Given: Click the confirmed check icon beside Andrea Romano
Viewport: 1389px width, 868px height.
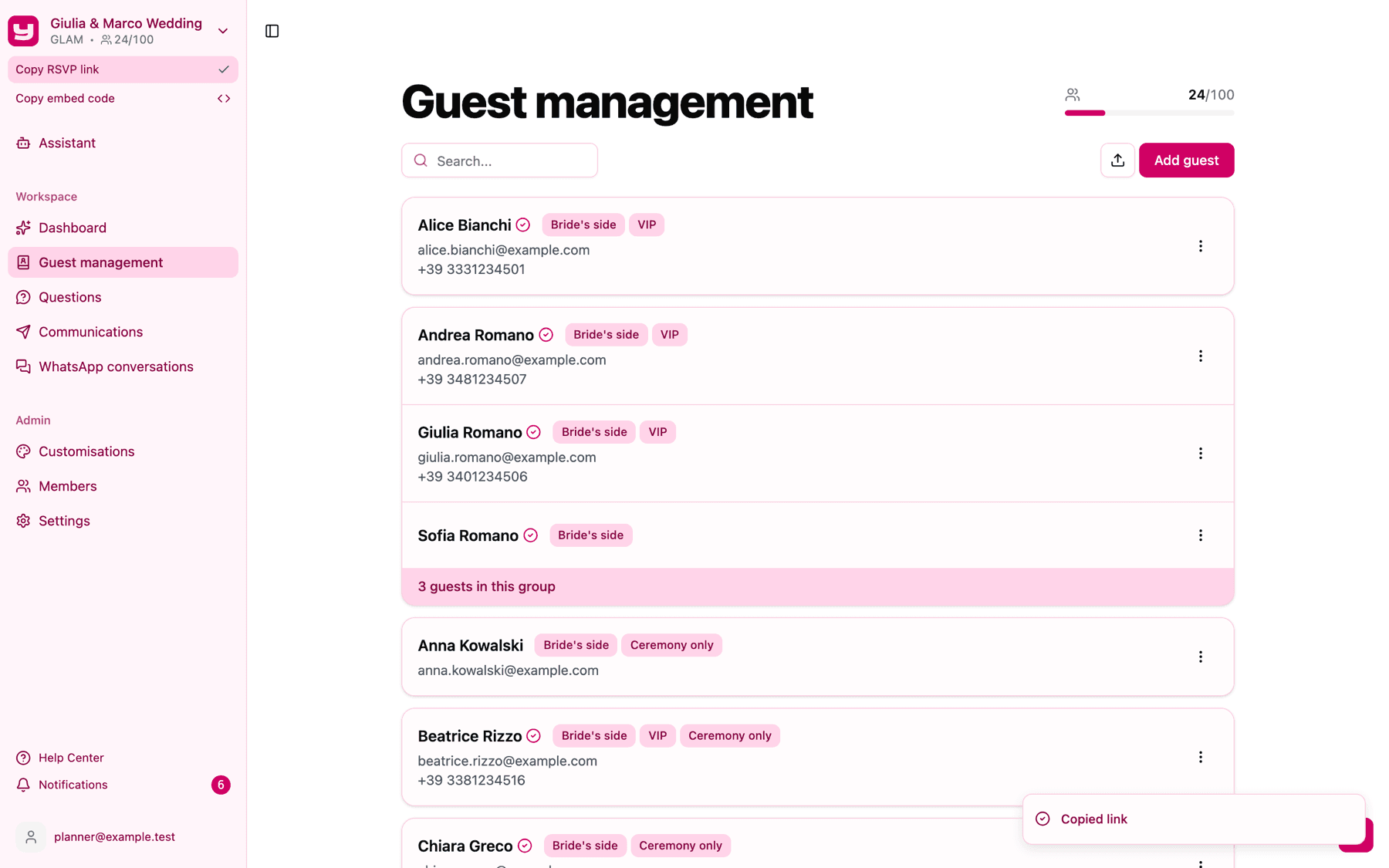Looking at the screenshot, I should (546, 335).
